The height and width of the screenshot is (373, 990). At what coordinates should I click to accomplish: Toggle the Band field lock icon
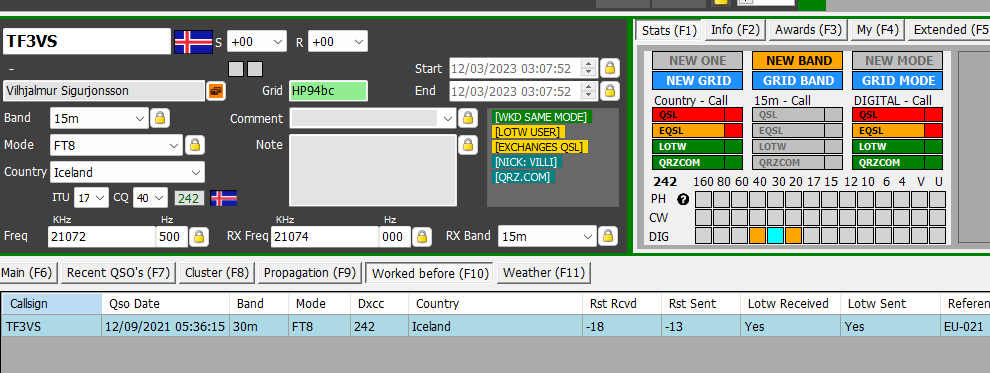coord(160,118)
